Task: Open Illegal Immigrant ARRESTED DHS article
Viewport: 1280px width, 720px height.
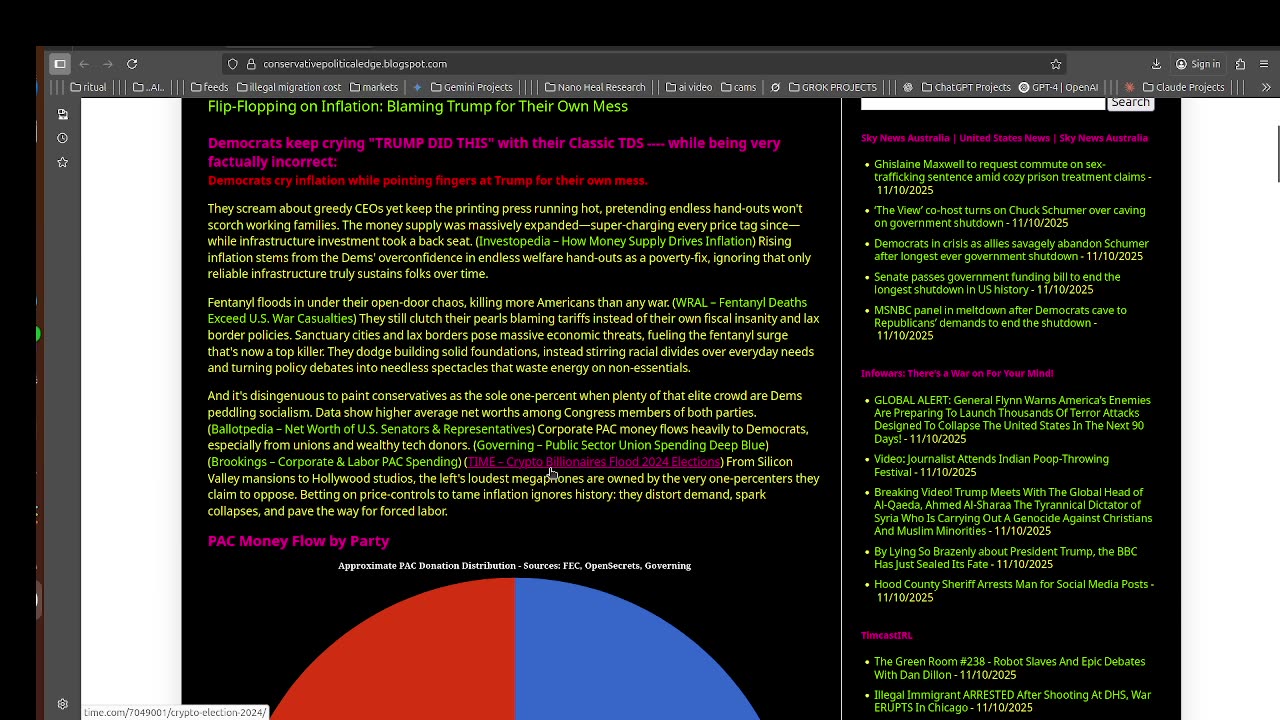Action: [x=1012, y=701]
